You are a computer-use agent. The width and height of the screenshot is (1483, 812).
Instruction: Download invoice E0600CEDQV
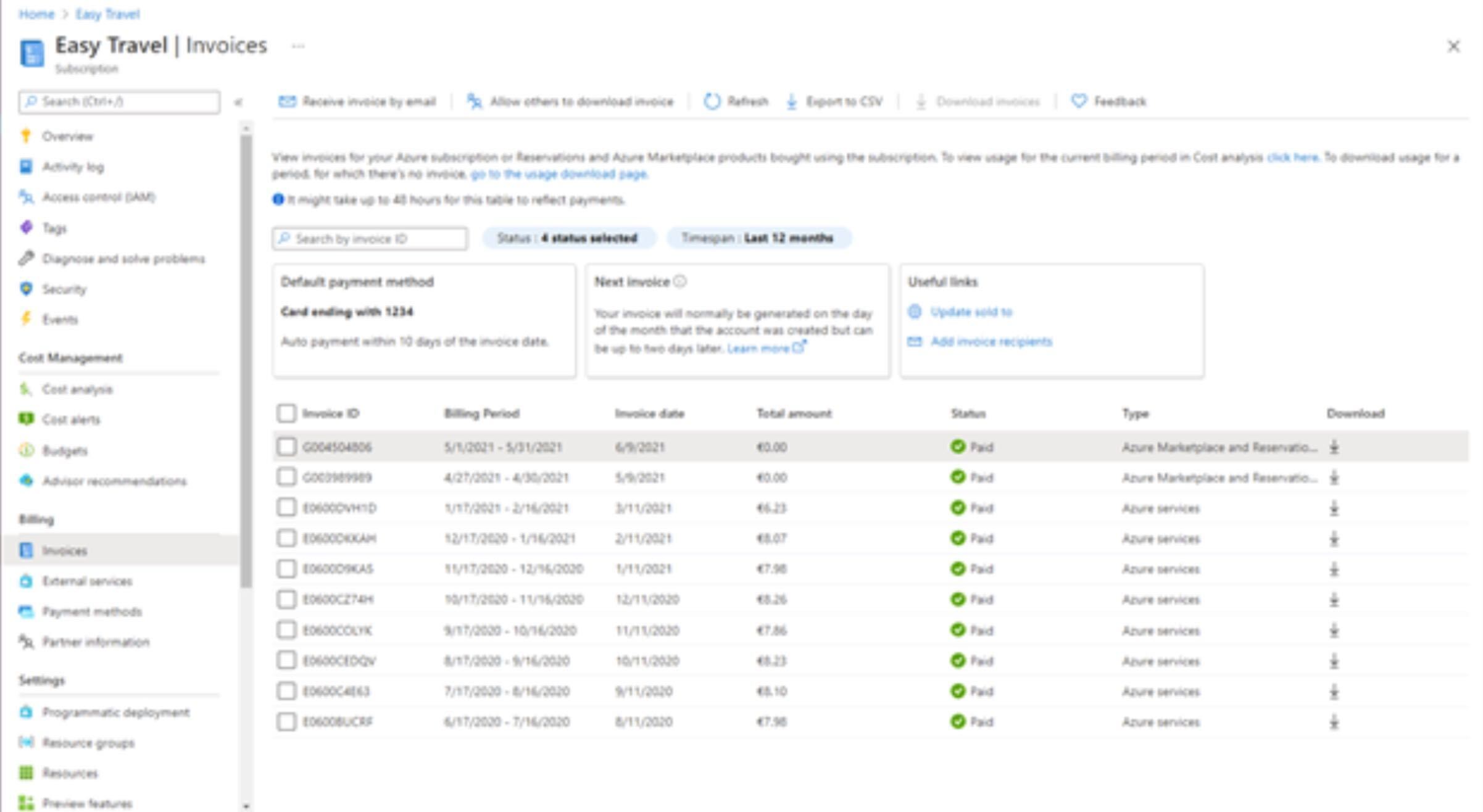point(1334,661)
